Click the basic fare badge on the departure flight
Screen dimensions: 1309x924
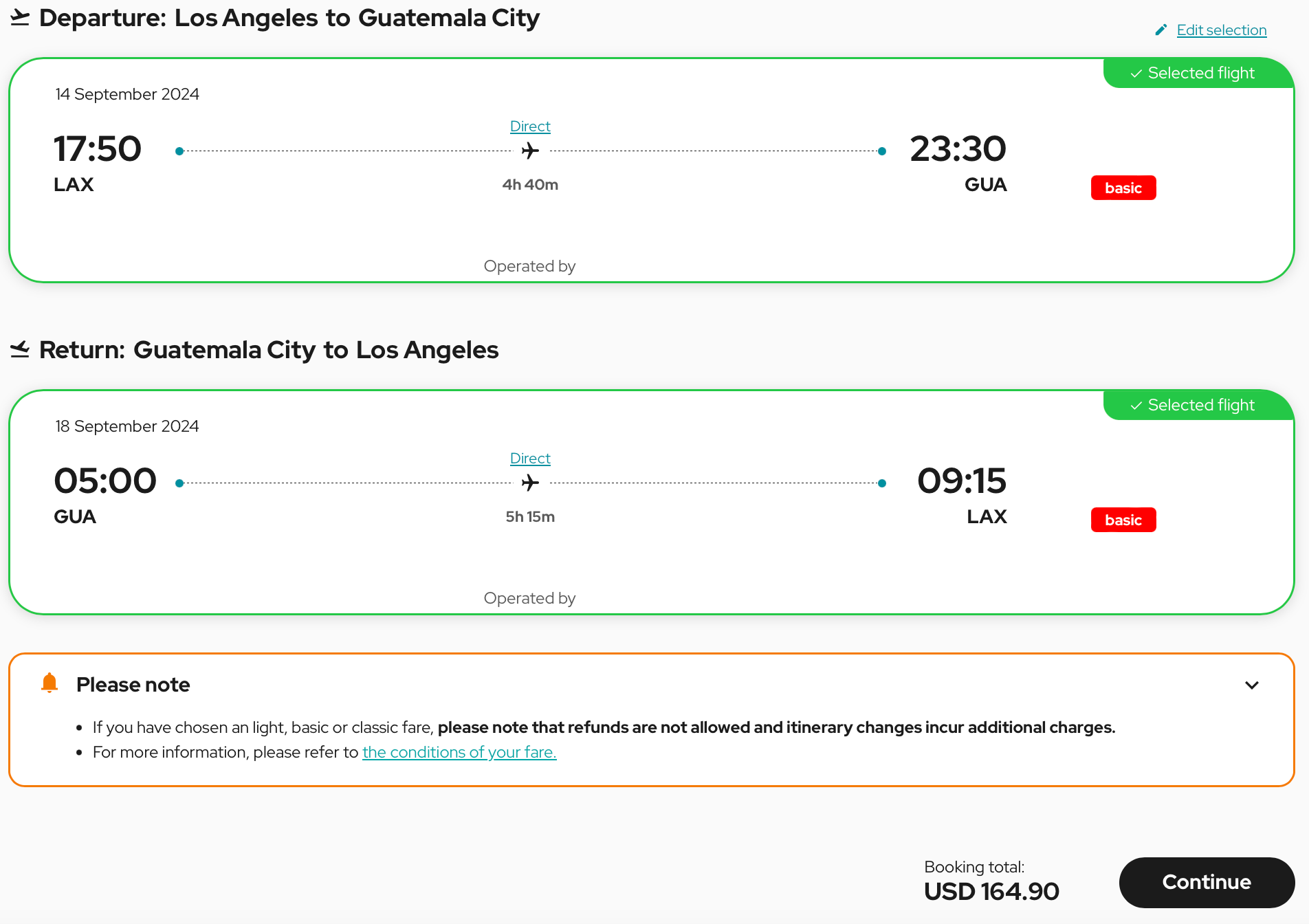point(1123,188)
